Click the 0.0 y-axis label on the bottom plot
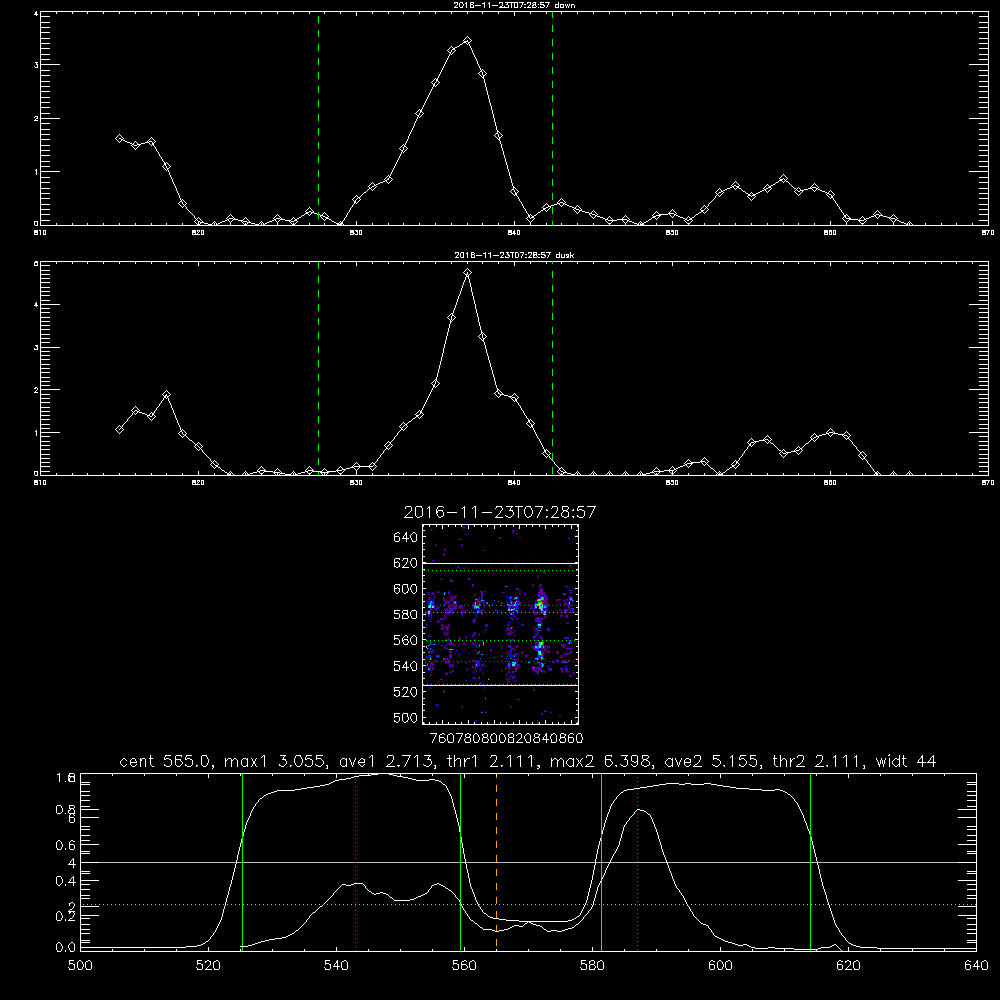 click(x=66, y=948)
